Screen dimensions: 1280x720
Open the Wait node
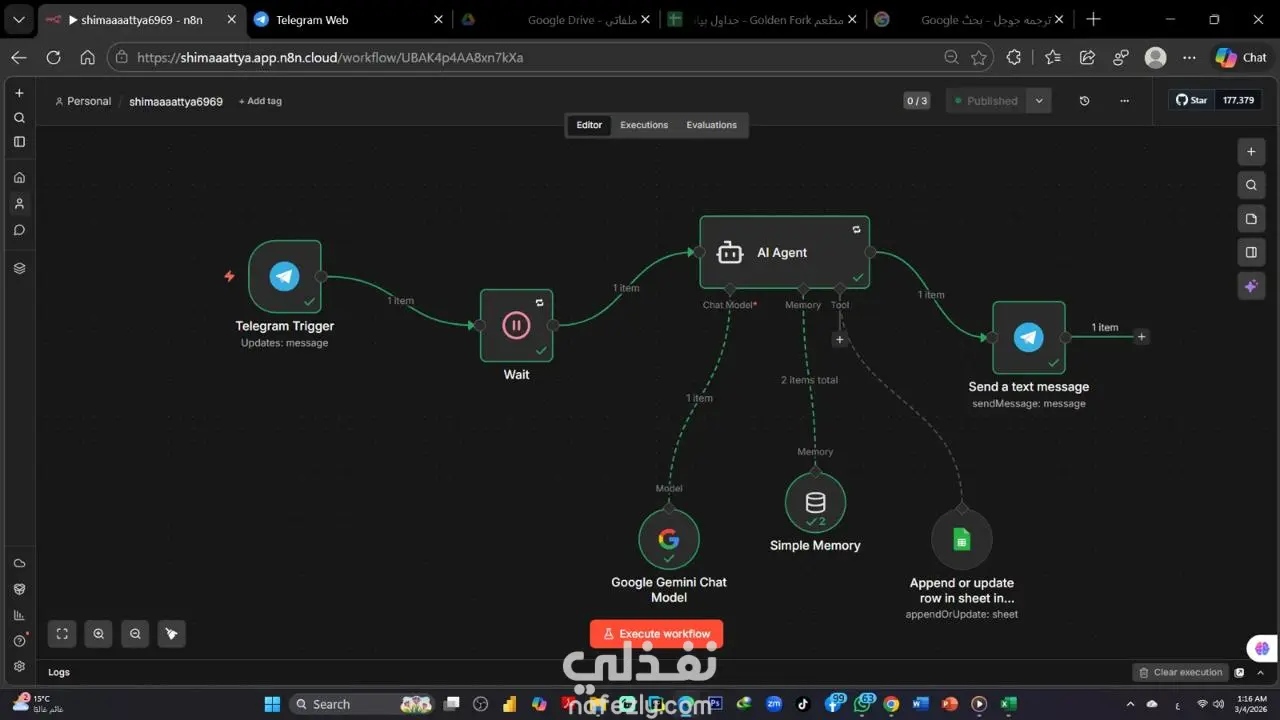(x=516, y=325)
